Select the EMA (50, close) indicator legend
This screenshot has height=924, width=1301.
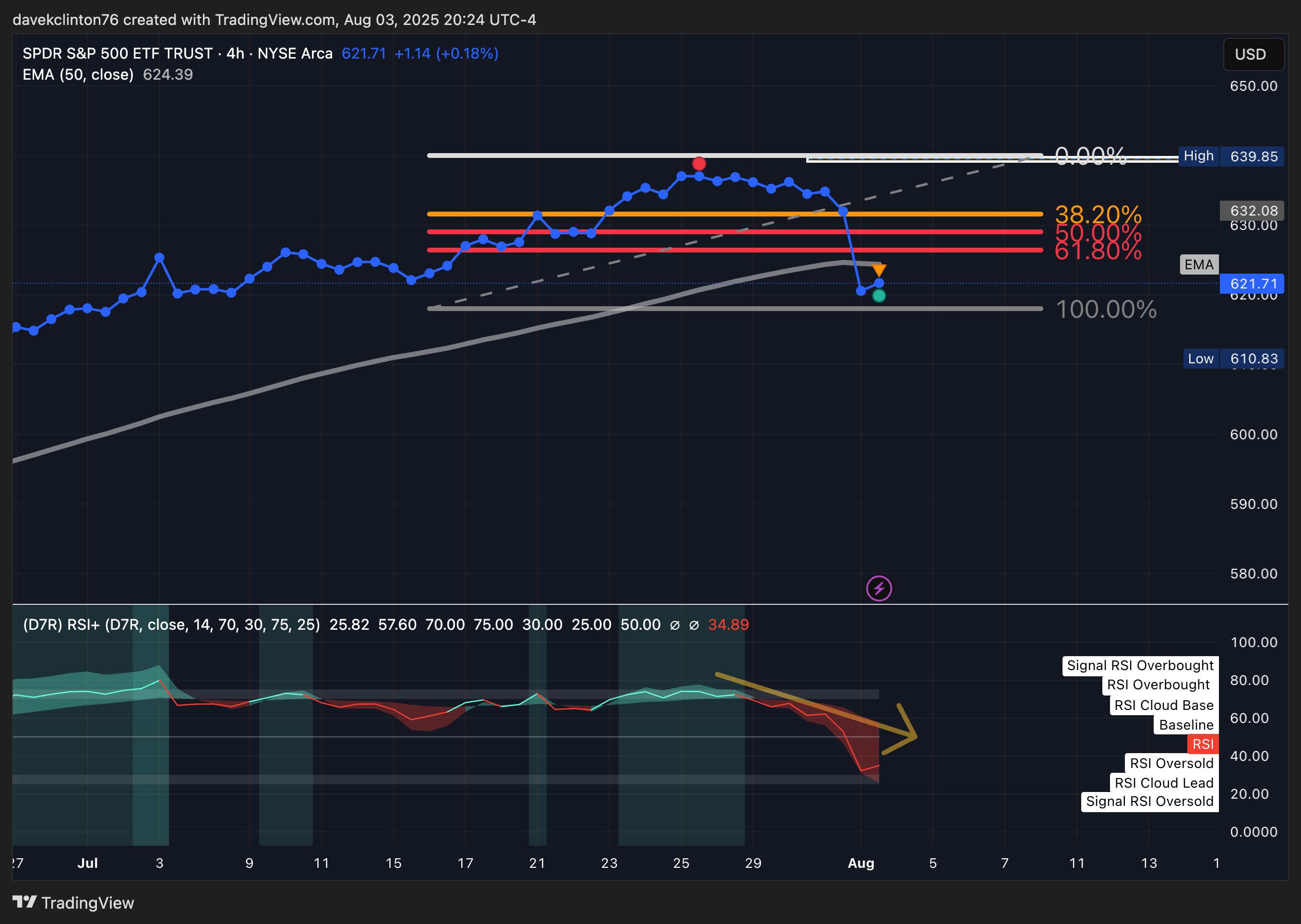(x=78, y=74)
